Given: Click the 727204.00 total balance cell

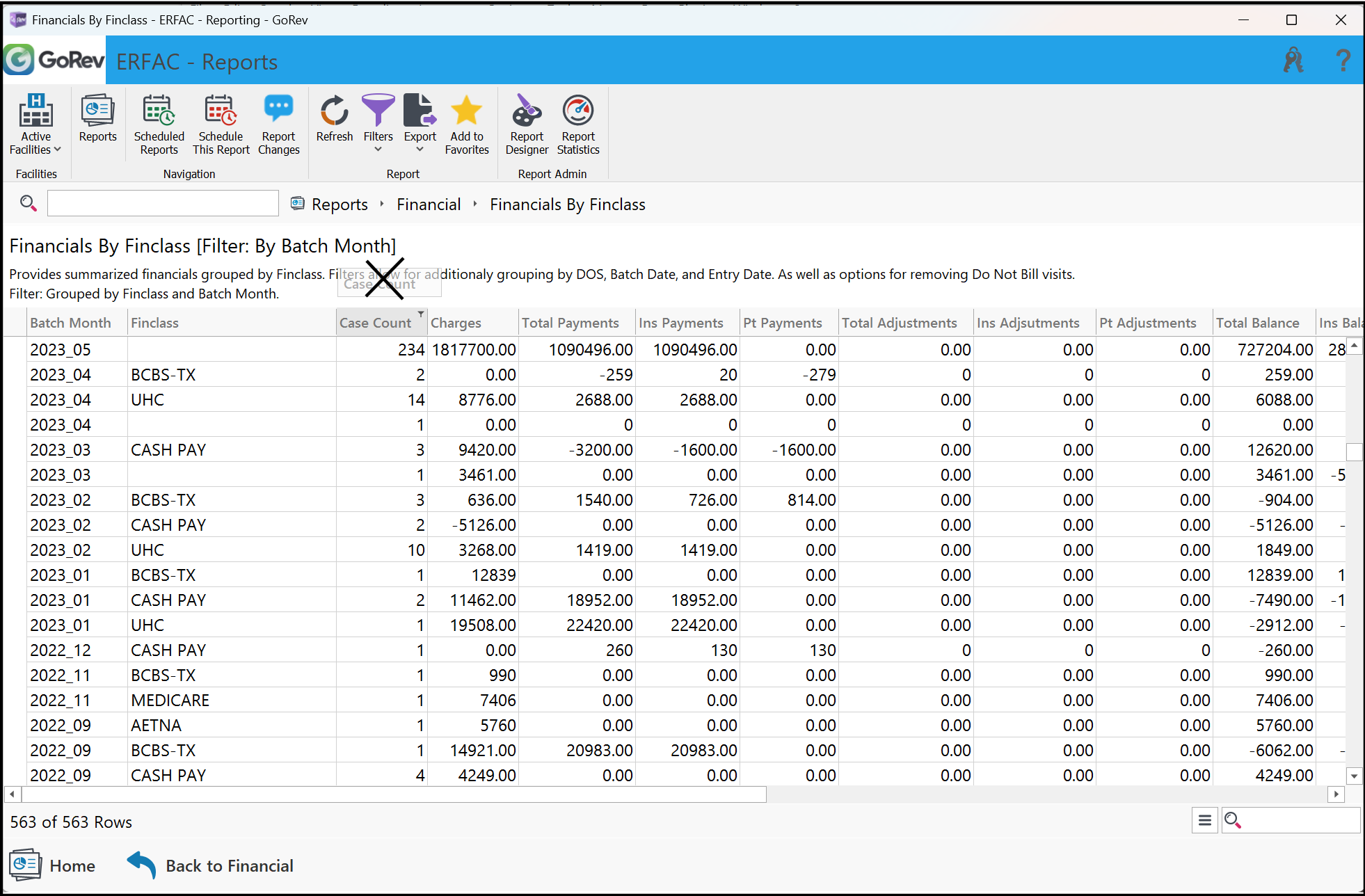Looking at the screenshot, I should [x=1264, y=349].
